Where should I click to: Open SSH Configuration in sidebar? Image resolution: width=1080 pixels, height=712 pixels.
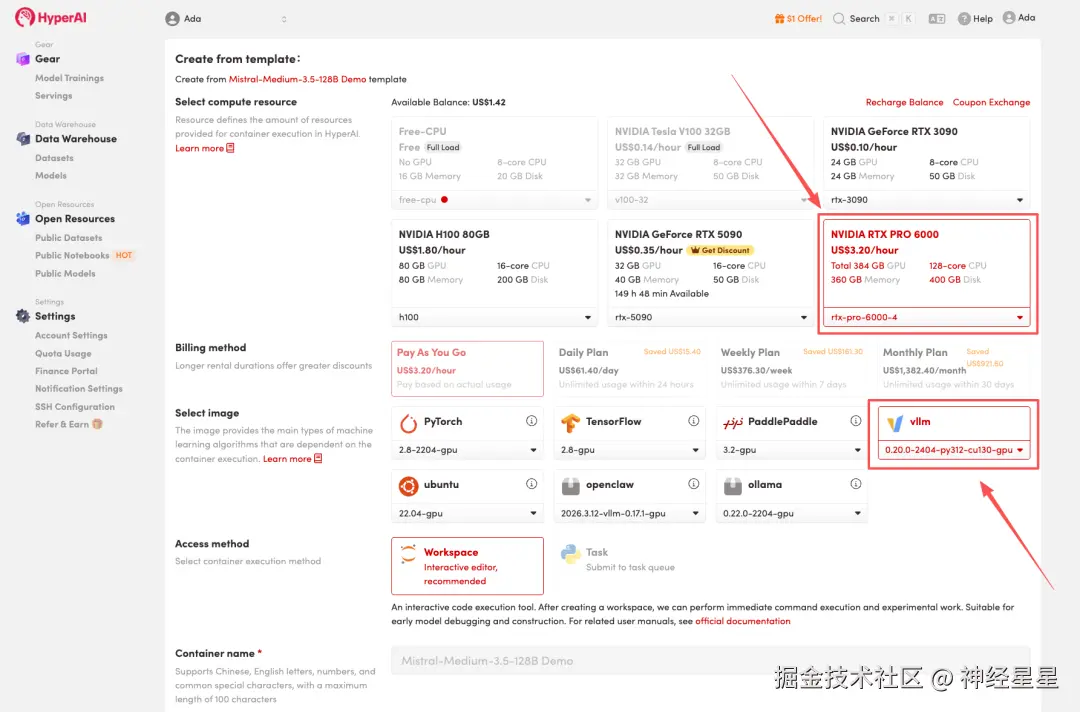click(75, 407)
